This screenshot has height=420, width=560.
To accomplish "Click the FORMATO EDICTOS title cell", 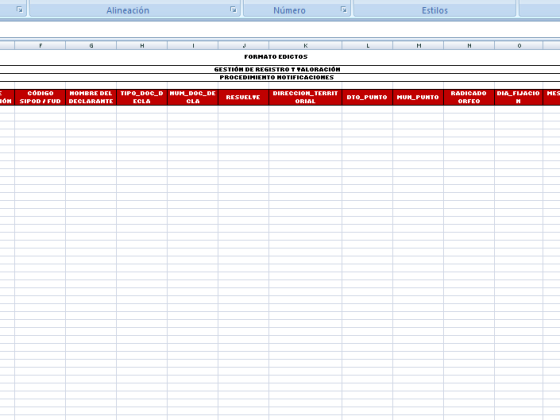I will (276, 57).
